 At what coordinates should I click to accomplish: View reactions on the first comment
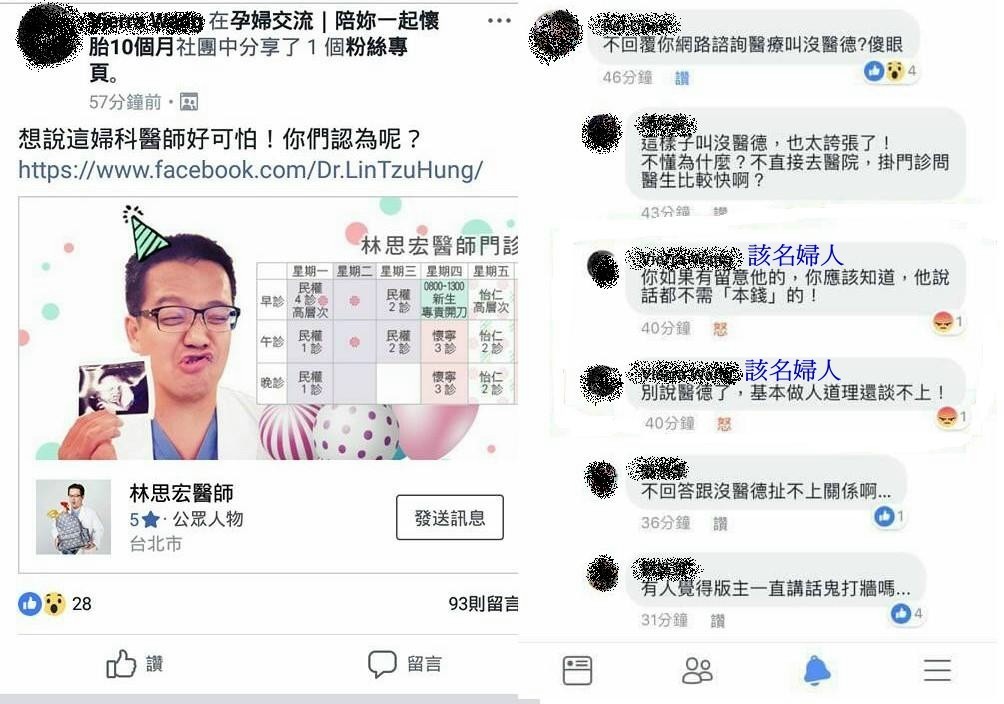coord(891,70)
